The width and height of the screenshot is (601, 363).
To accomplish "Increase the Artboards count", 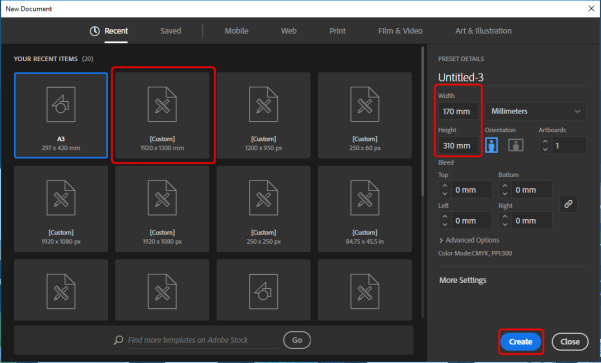I will (x=545, y=141).
